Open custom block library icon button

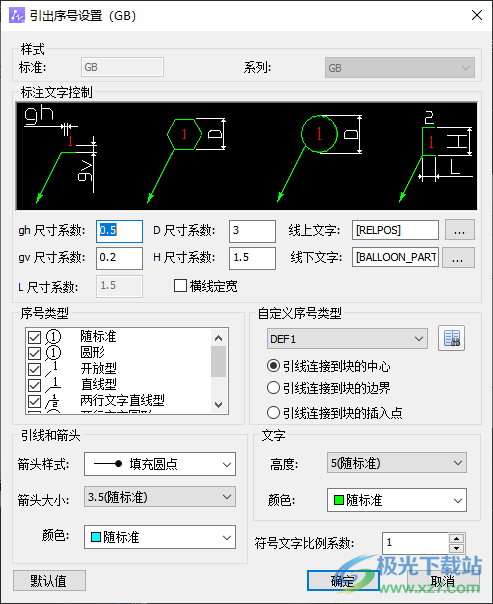point(451,338)
